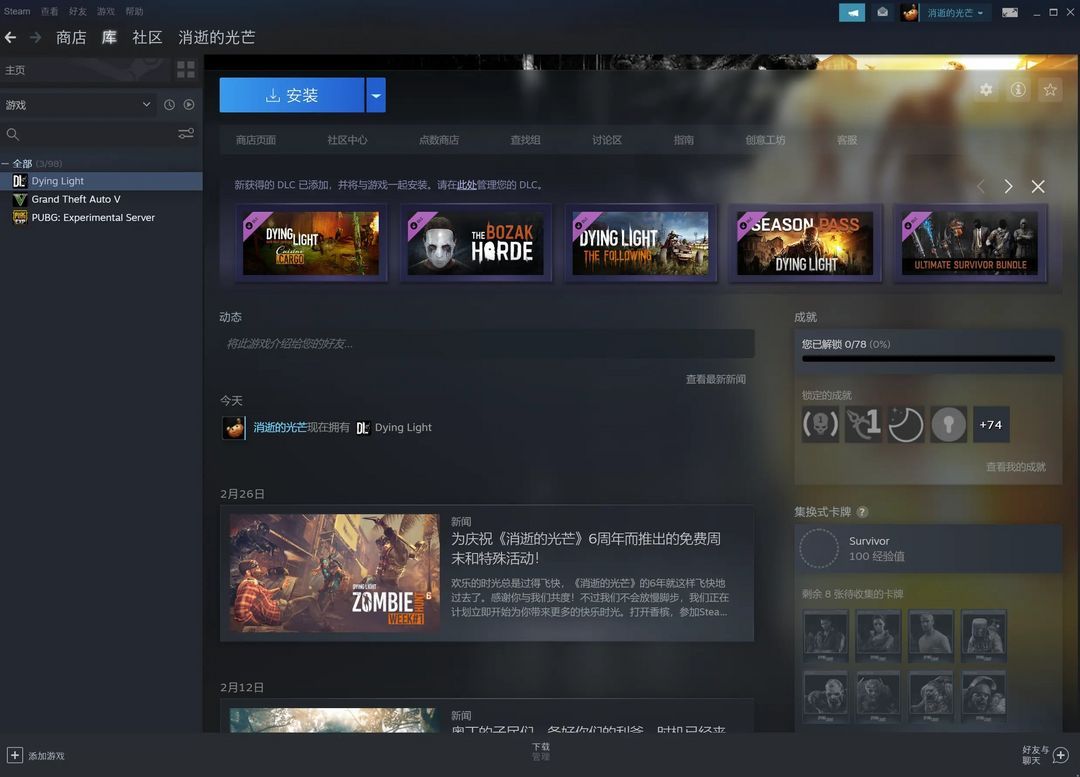
Task: Click the user avatar in today's activity
Action: tap(234, 428)
